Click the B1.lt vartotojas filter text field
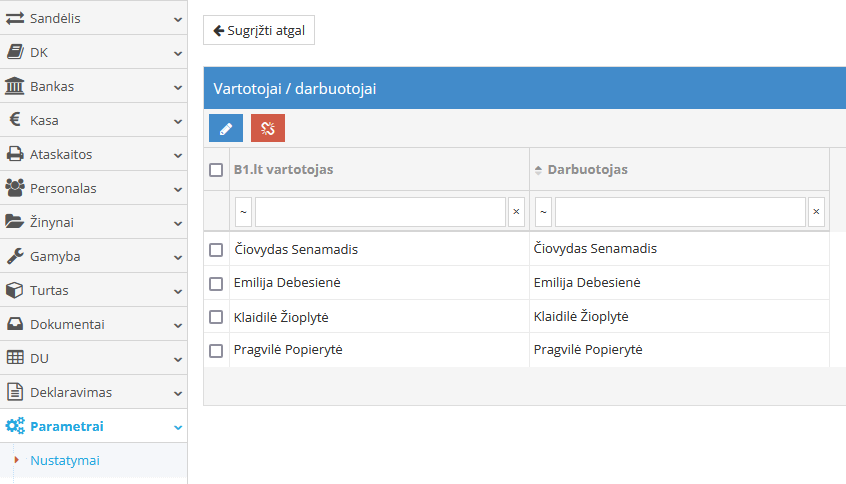 [x=380, y=212]
